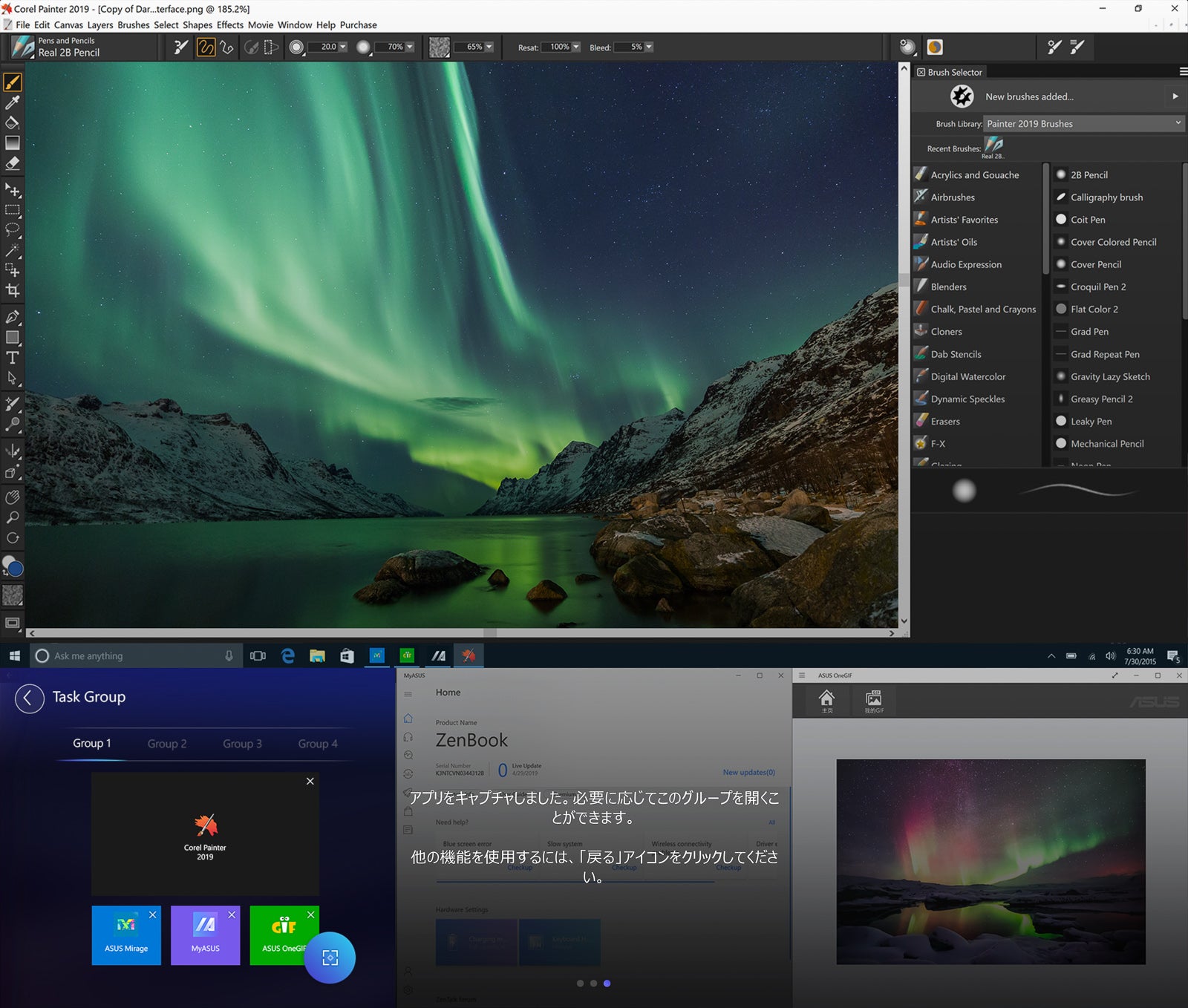Open the Effects menu

point(230,24)
